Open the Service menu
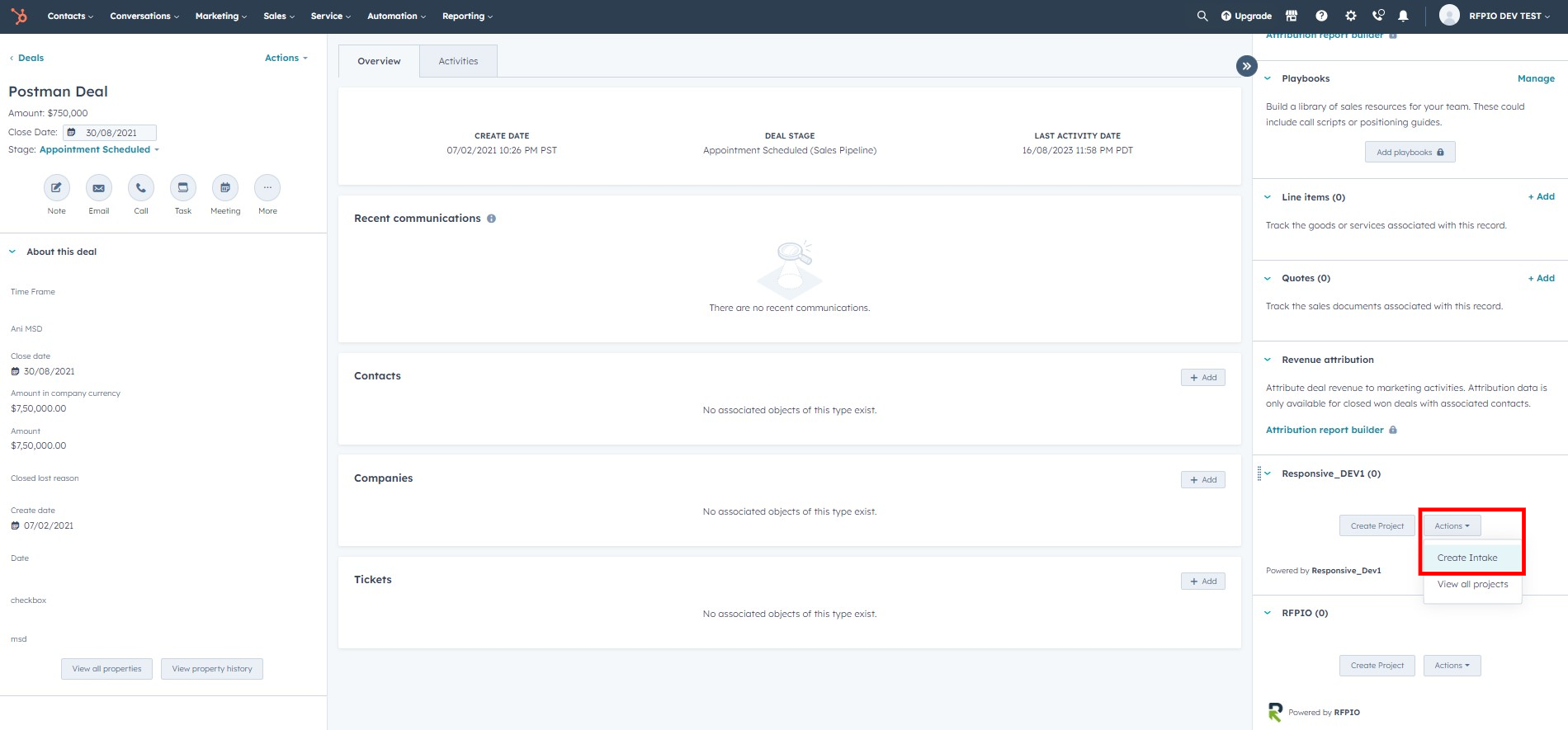The width and height of the screenshot is (1568, 730). coord(330,16)
